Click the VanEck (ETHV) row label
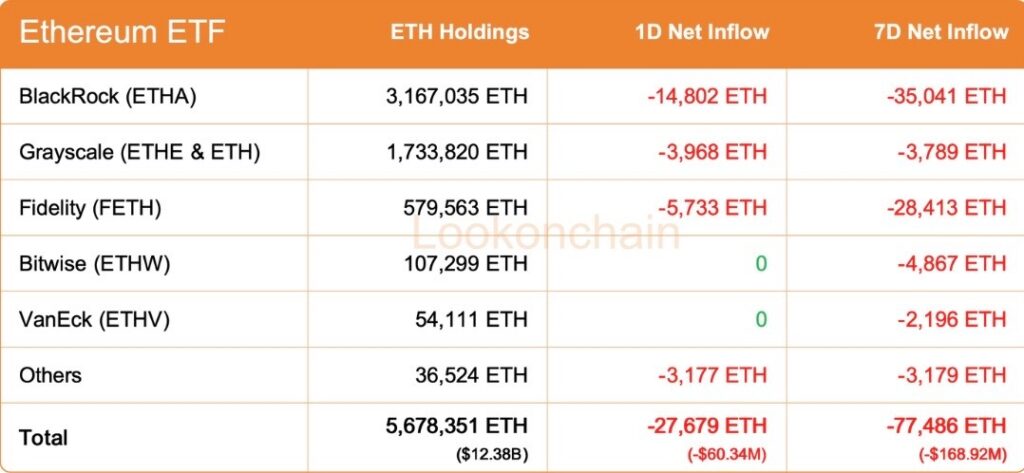 point(94,320)
